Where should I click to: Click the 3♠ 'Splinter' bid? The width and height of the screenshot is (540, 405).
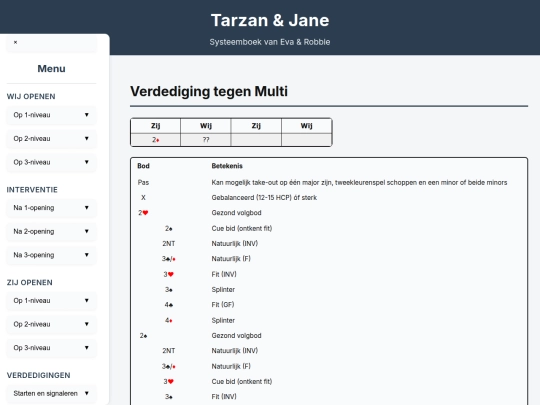[168, 290]
